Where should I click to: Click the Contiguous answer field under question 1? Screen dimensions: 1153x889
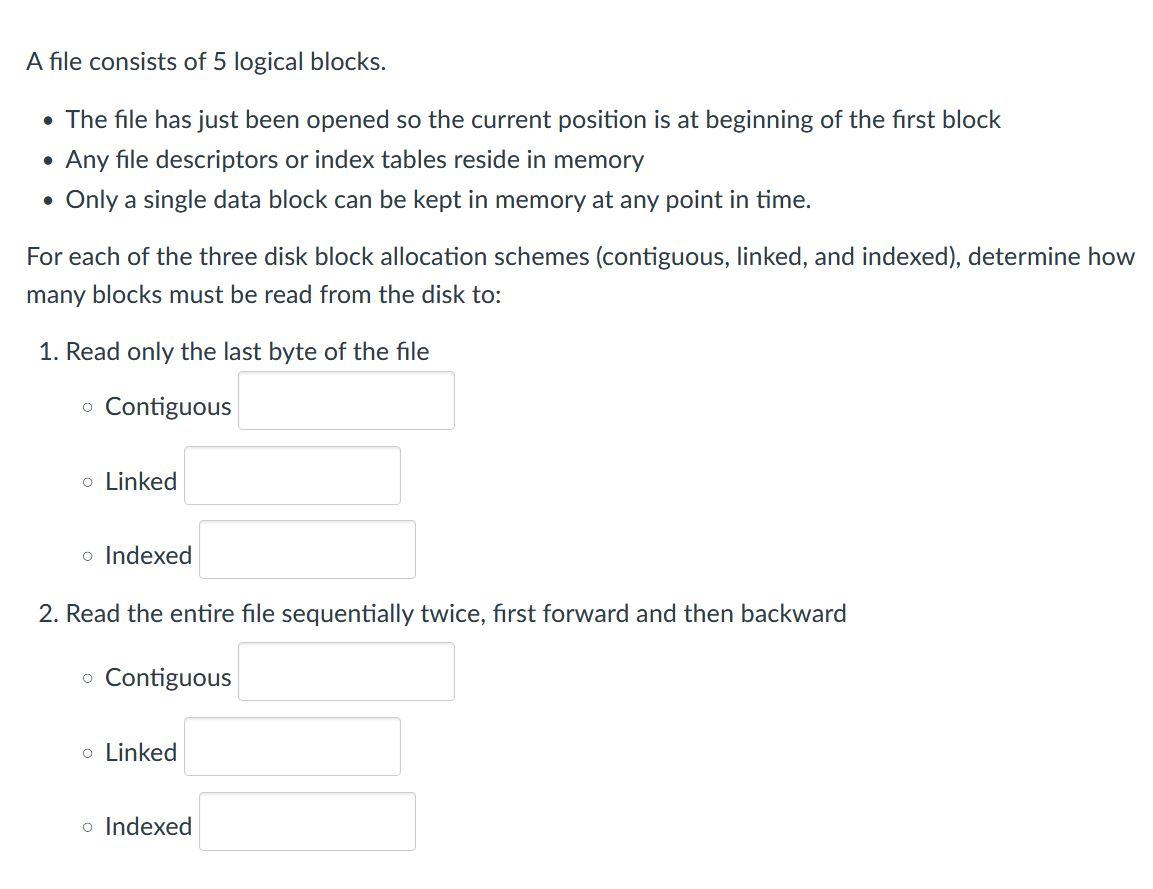pos(346,400)
